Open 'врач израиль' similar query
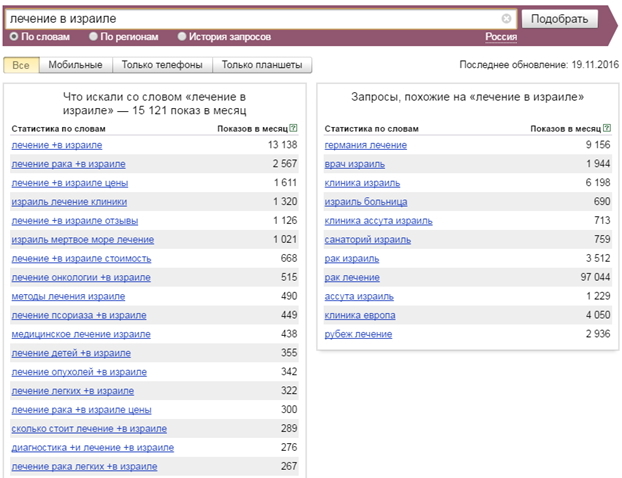The image size is (622, 478). point(355,164)
